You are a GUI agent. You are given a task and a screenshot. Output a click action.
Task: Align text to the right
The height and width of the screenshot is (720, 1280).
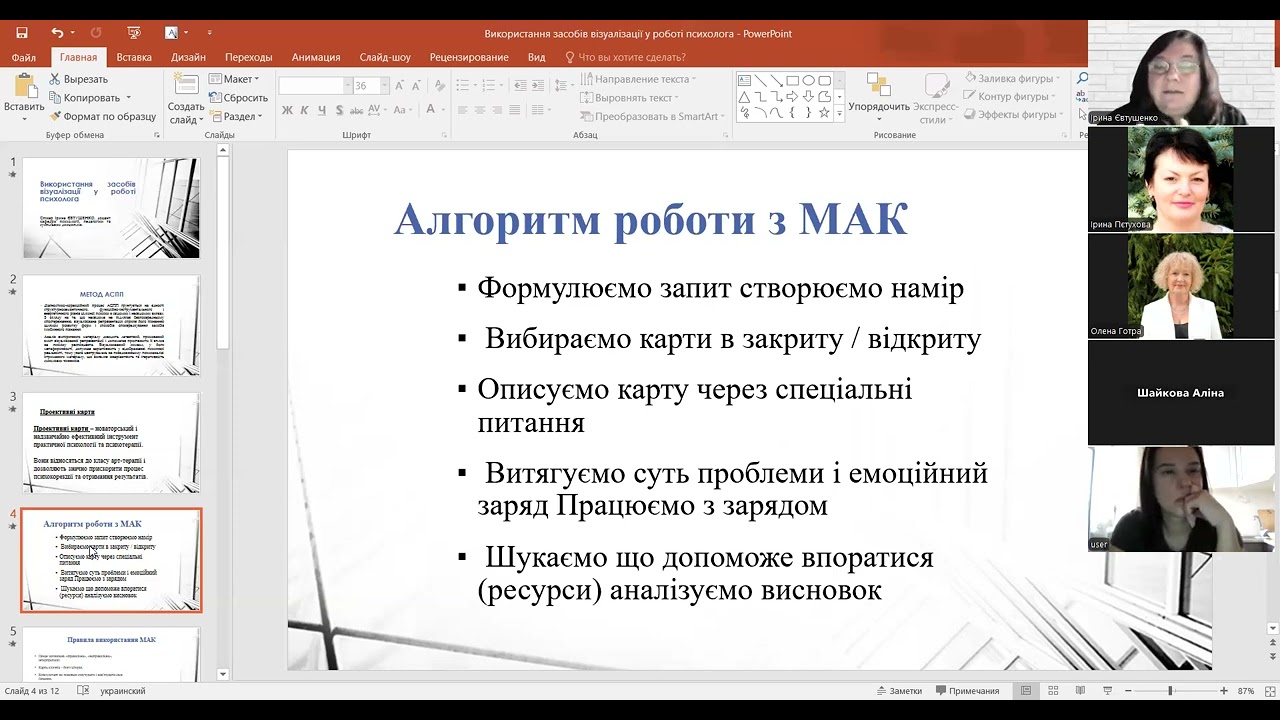pos(498,110)
